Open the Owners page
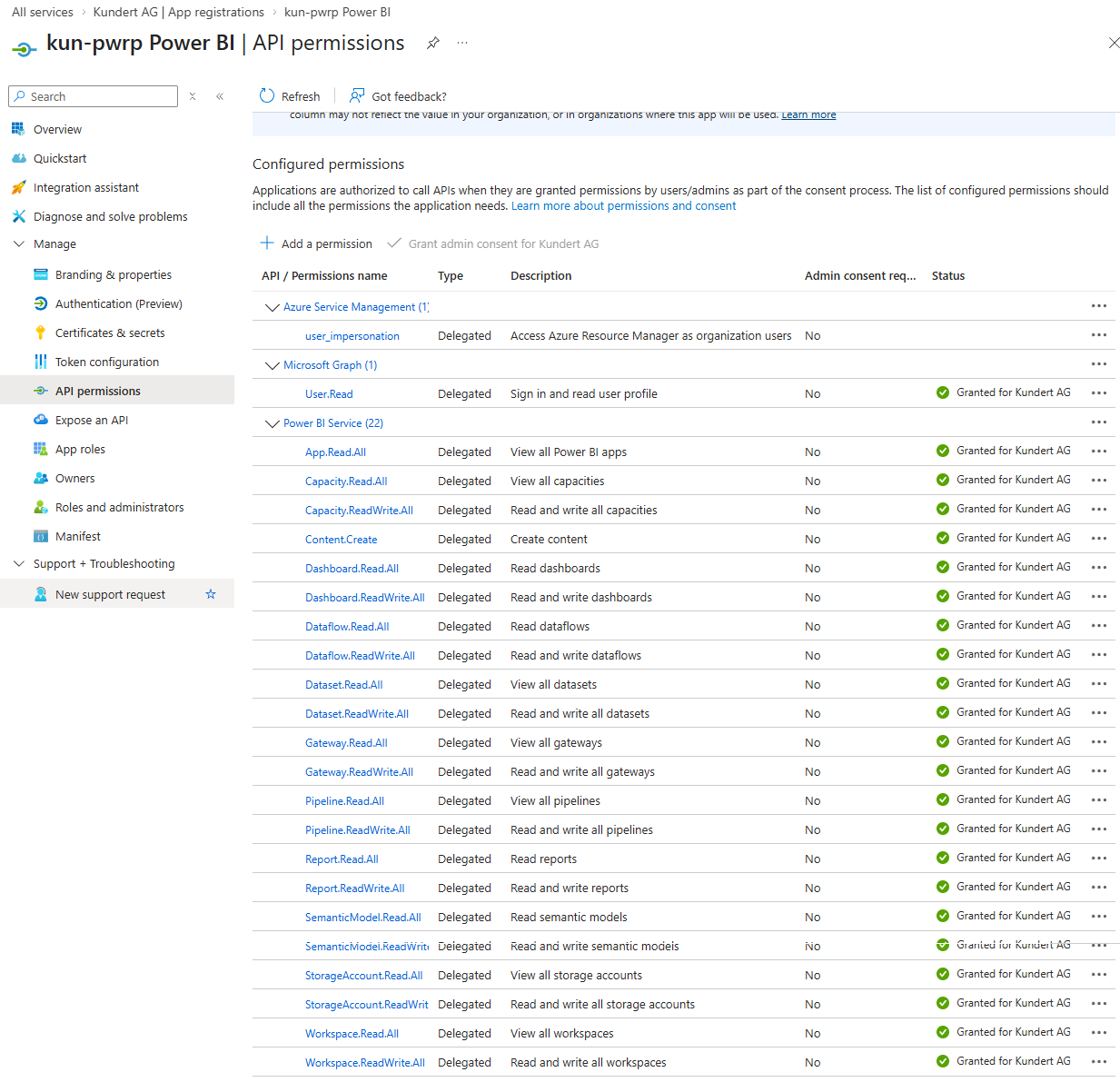Screen dimensions: 1120x1092 click(x=74, y=478)
